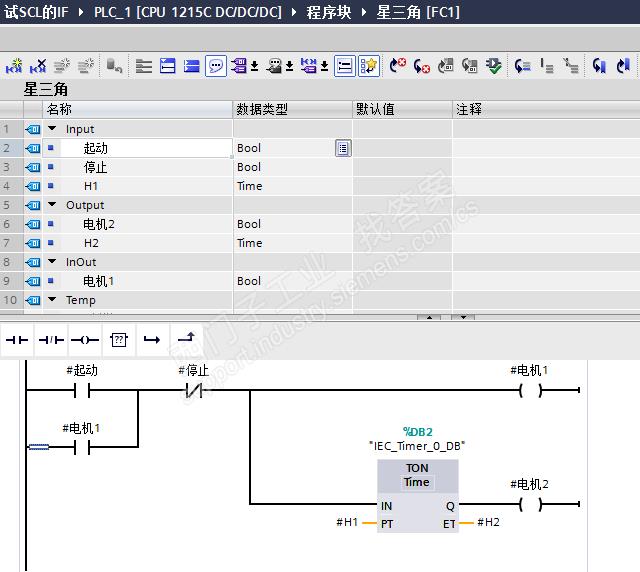Open data type dropdown for 起动
Image resolution: width=640 pixels, height=572 pixels.
[x=343, y=148]
